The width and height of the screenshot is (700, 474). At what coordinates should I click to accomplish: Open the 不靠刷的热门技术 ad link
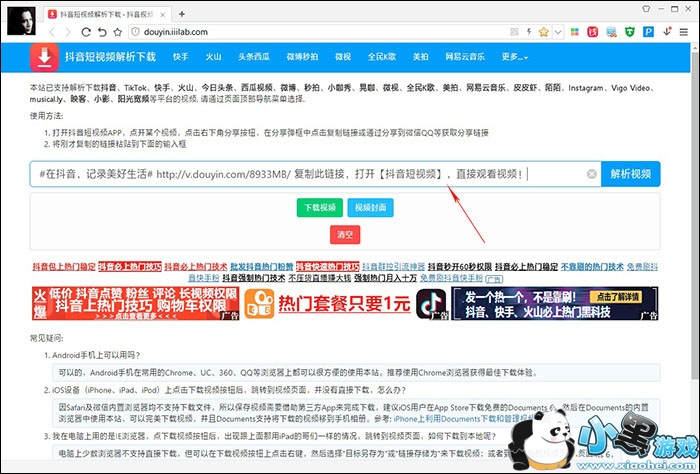[x=592, y=266]
